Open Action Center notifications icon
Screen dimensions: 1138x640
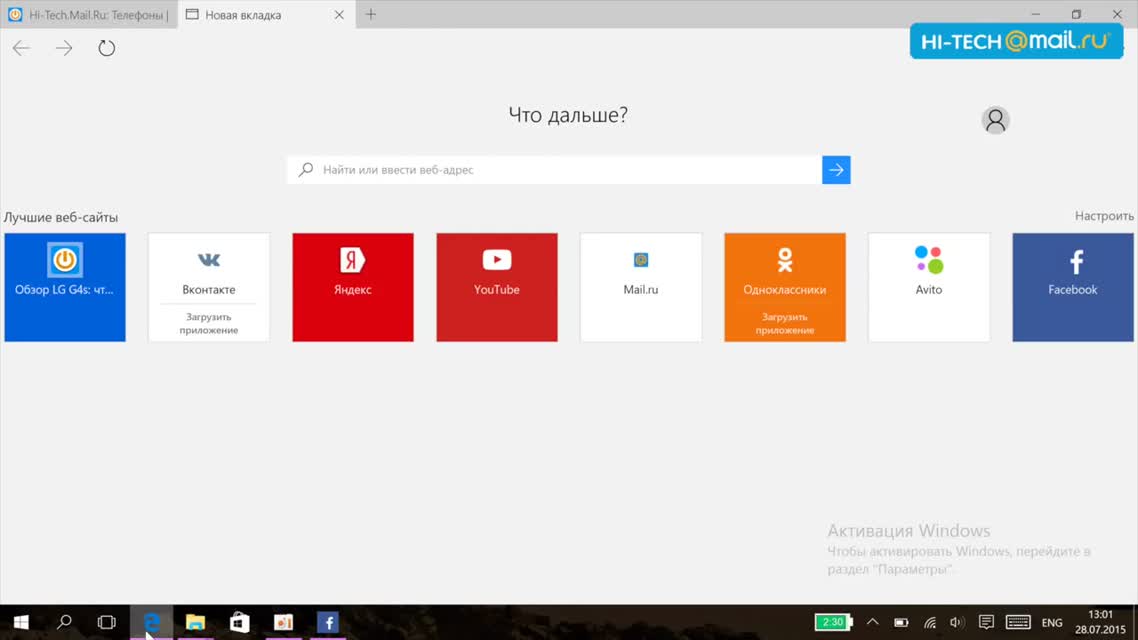tap(986, 623)
